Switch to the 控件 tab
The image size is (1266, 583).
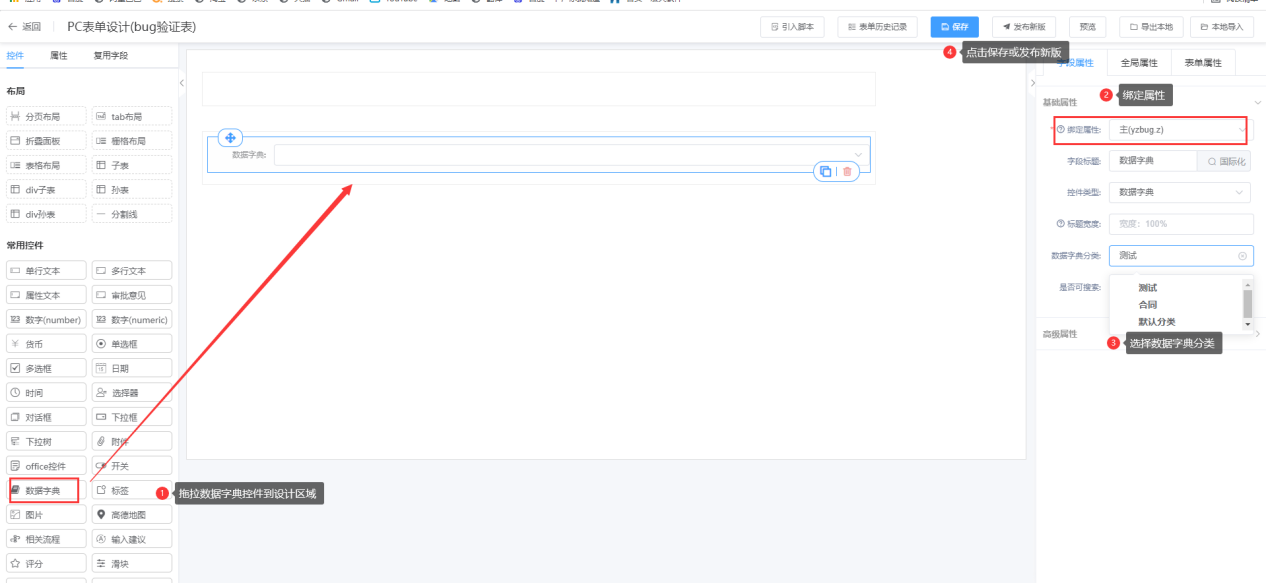[x=15, y=56]
